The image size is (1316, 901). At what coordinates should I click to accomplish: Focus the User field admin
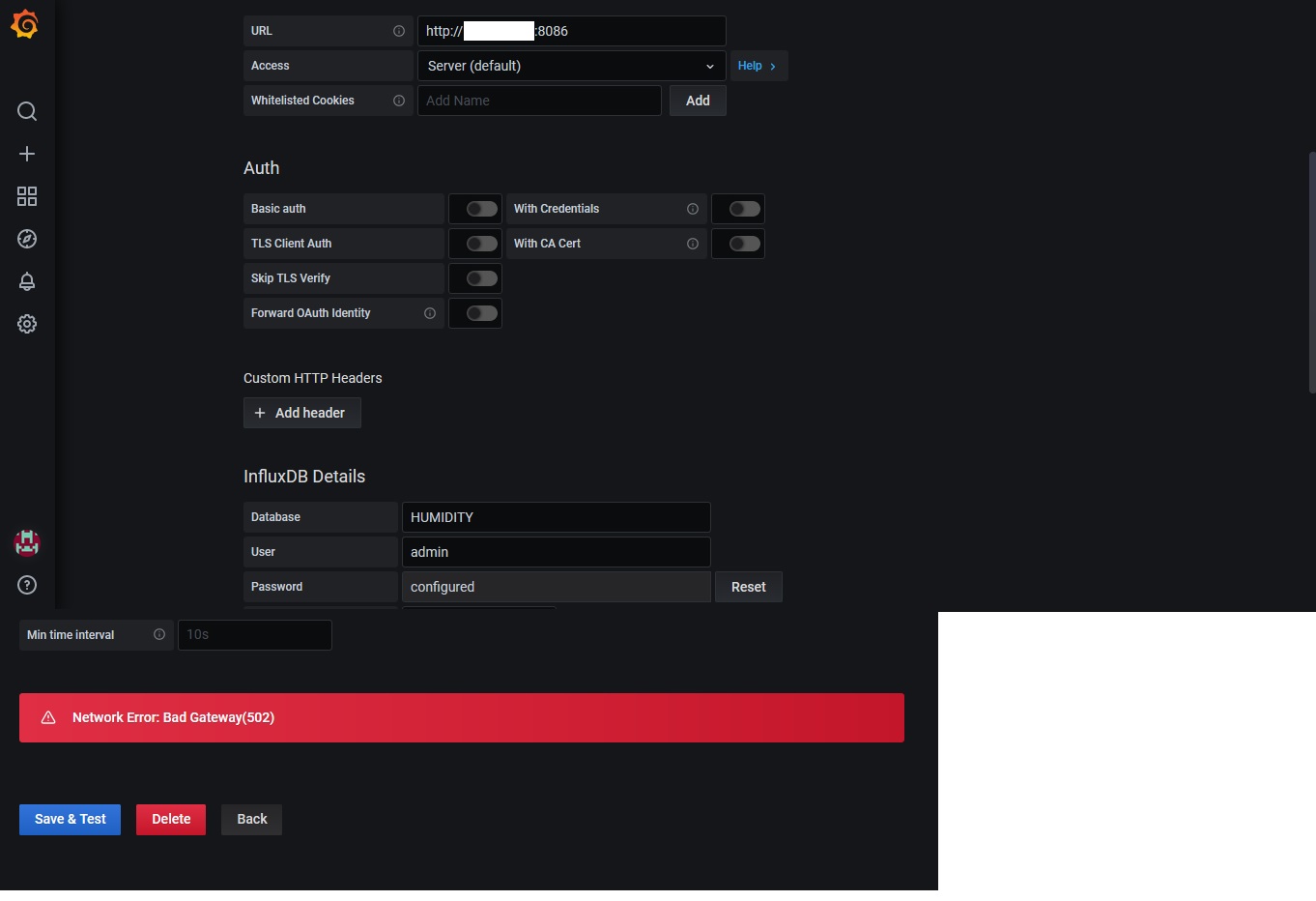point(556,552)
